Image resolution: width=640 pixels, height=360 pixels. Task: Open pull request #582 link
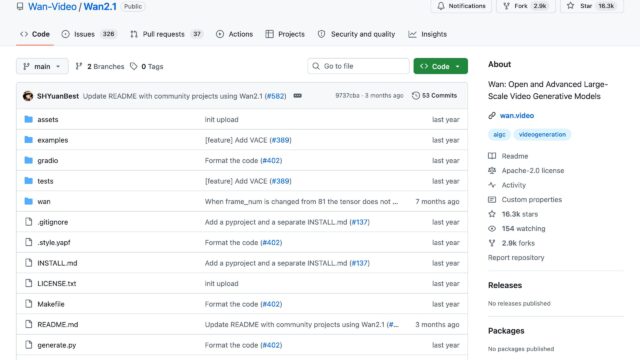276,96
